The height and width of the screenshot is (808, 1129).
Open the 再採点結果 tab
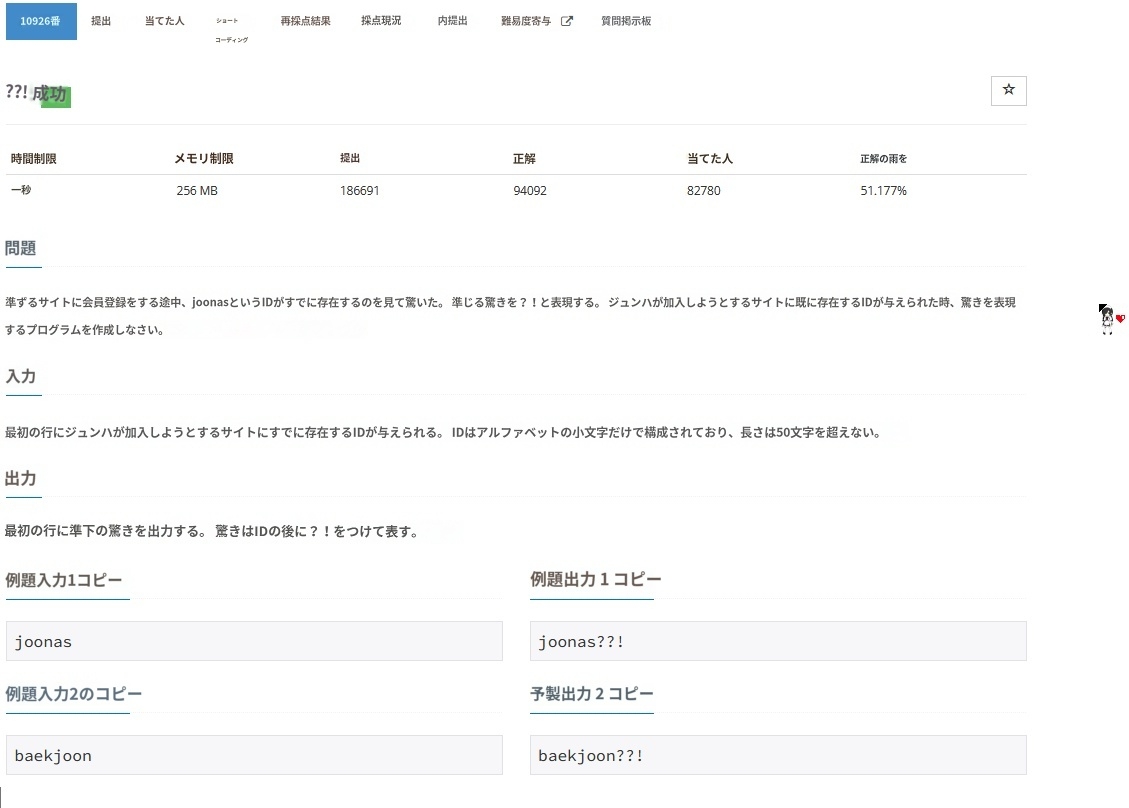click(x=305, y=21)
